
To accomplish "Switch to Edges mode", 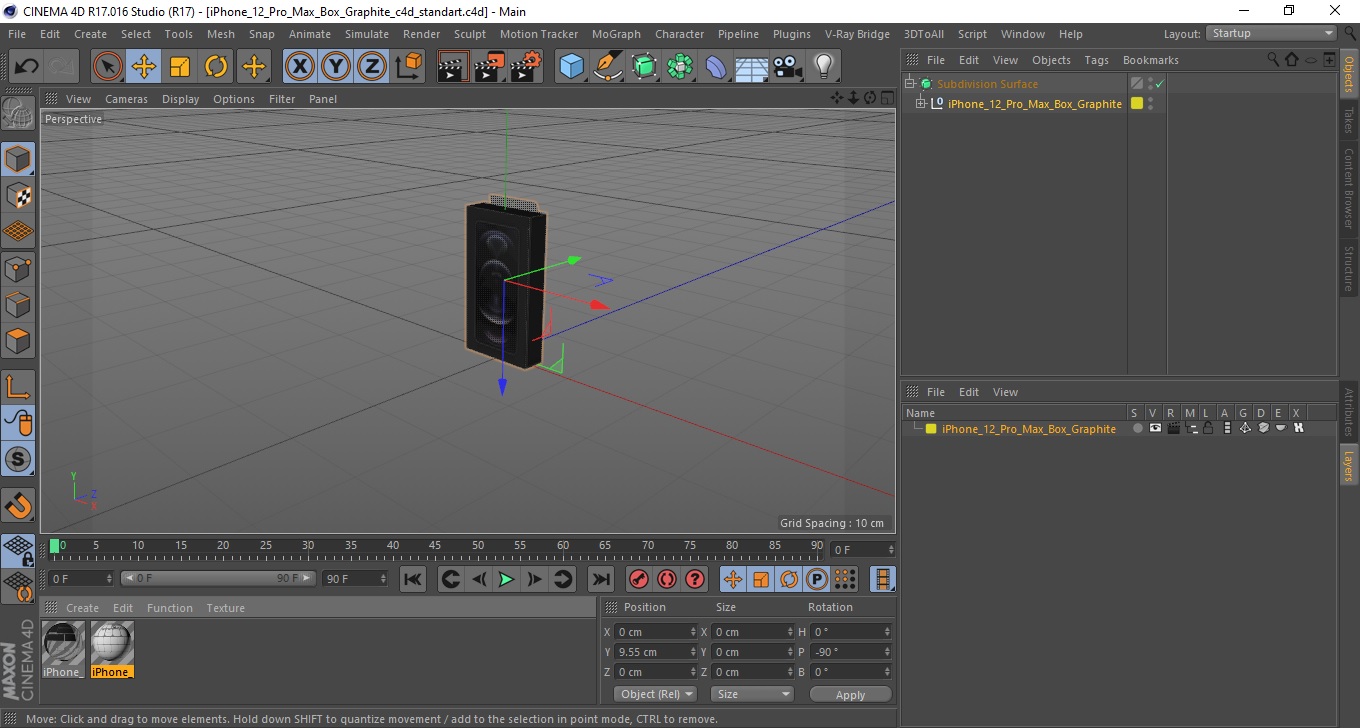I will 18,304.
